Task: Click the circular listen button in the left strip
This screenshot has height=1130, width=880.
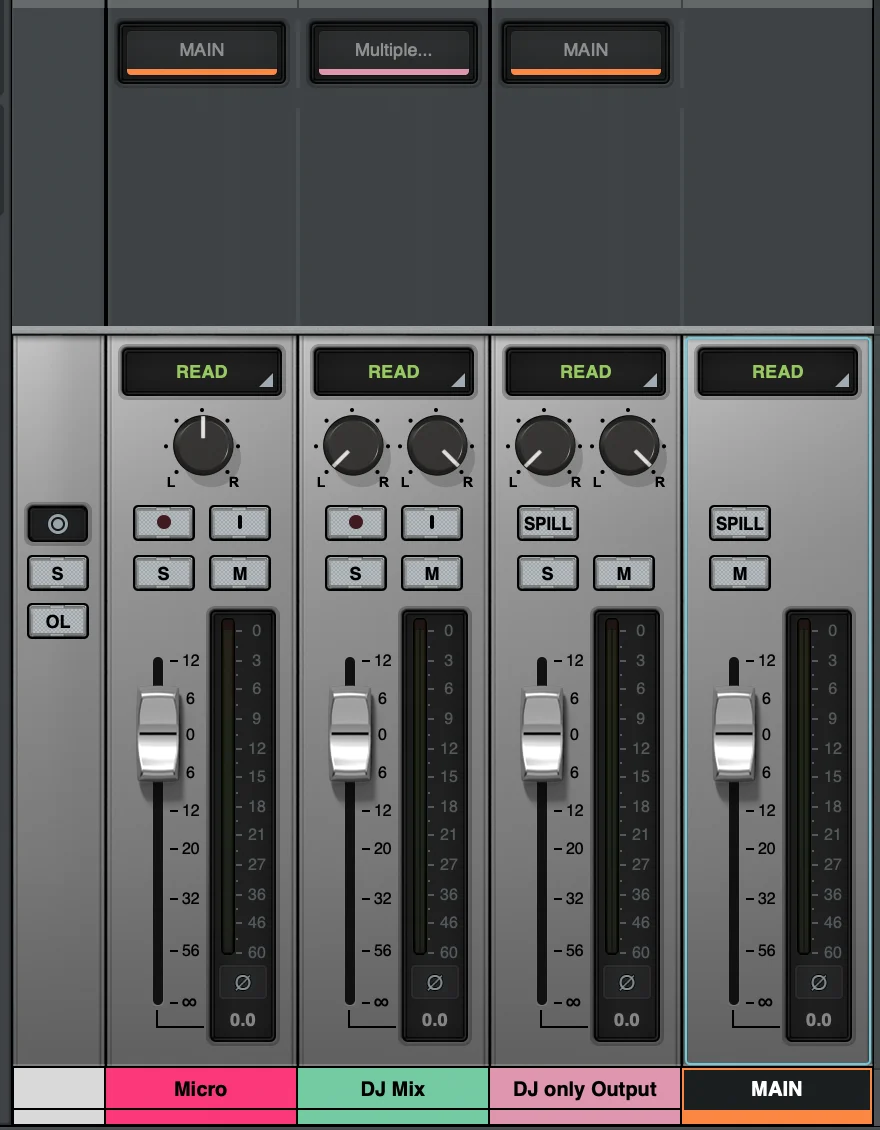Action: point(58,523)
